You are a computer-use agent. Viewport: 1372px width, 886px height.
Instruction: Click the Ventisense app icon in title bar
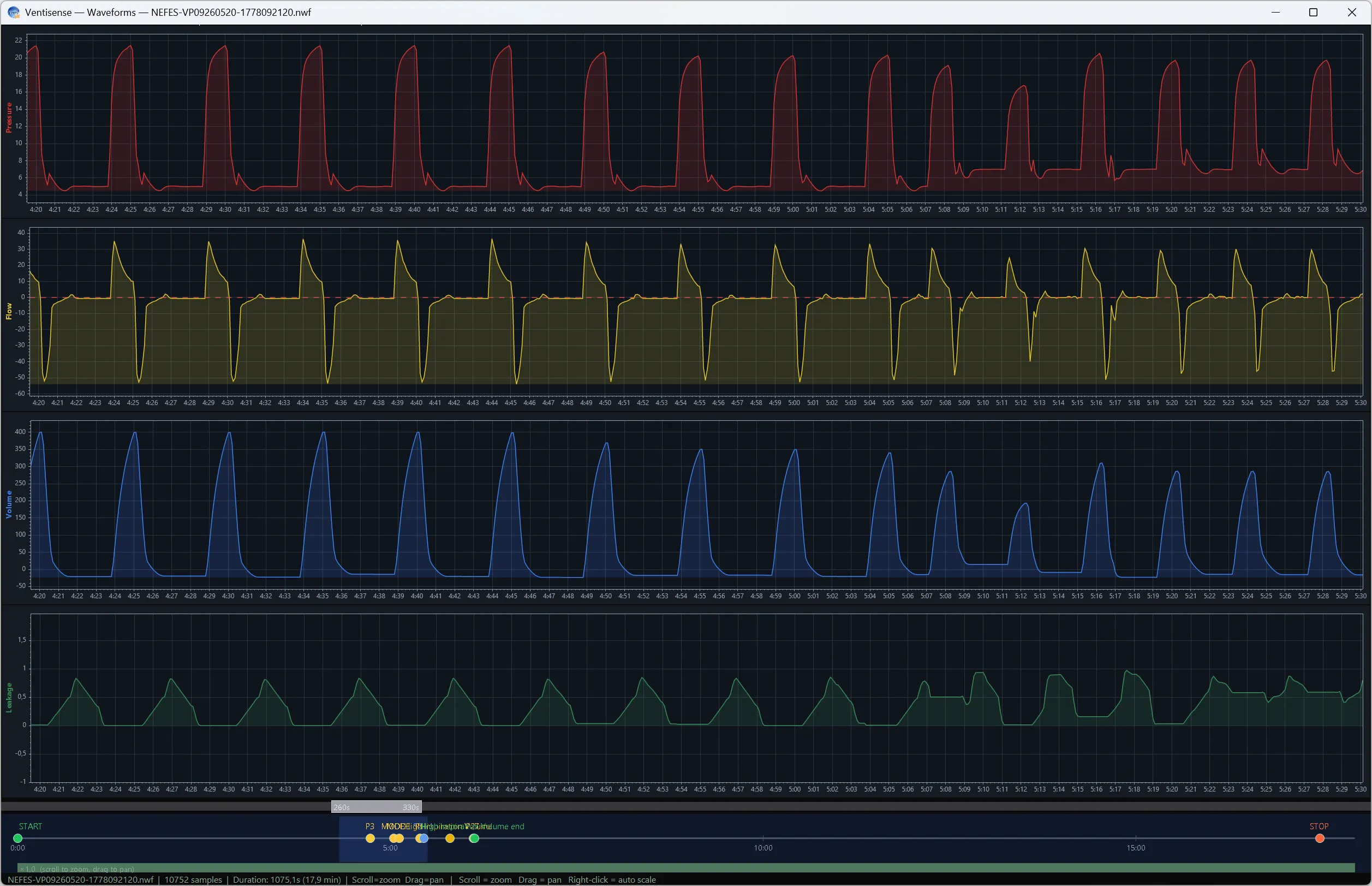coord(13,12)
